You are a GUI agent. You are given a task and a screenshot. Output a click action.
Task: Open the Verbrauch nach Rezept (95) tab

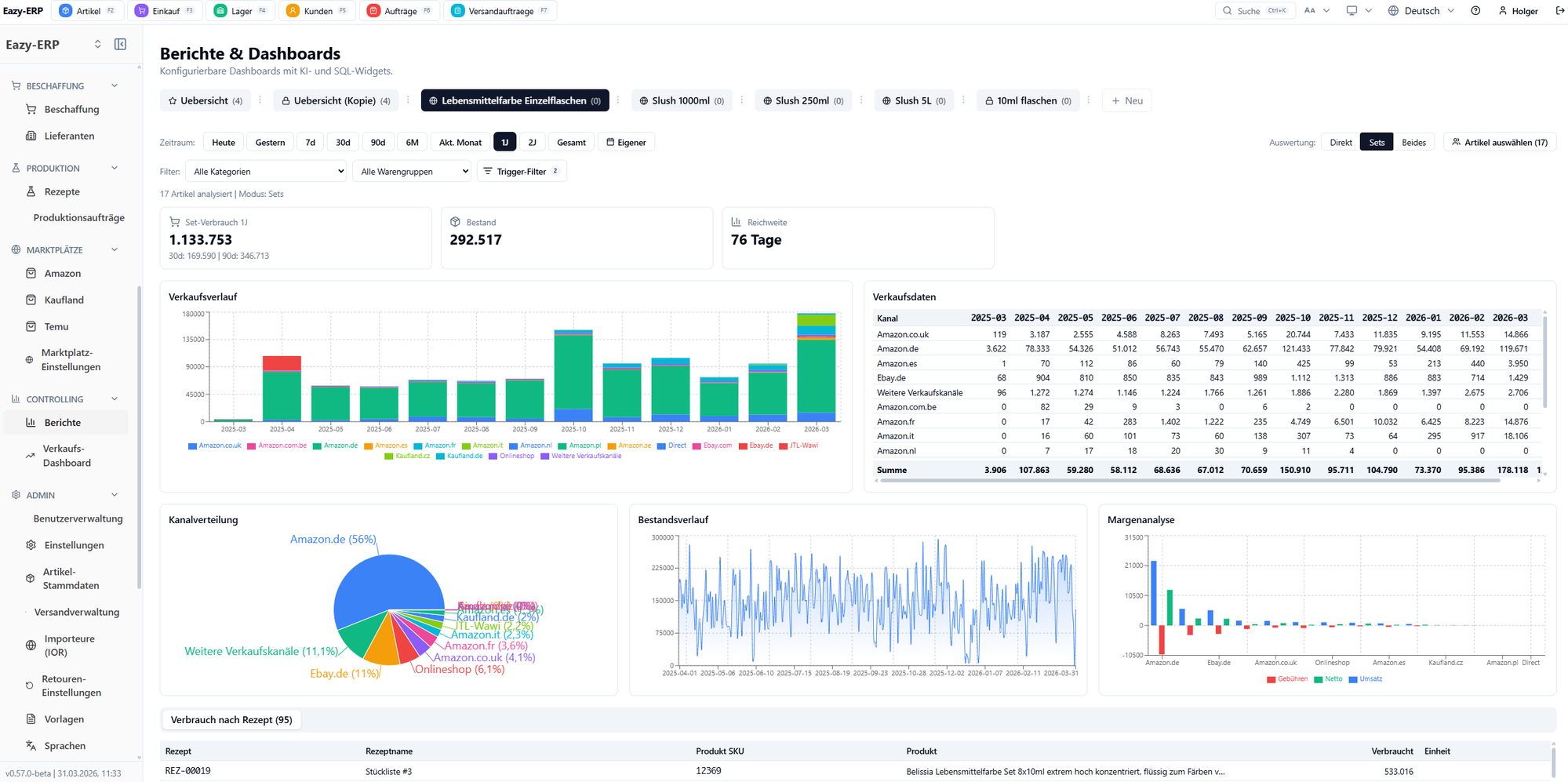[231, 719]
